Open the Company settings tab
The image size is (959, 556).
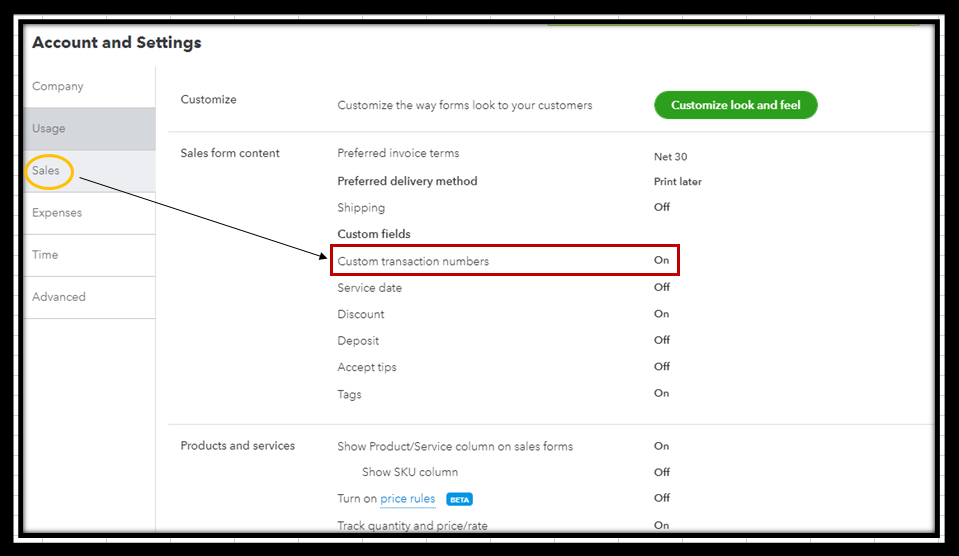pos(58,87)
